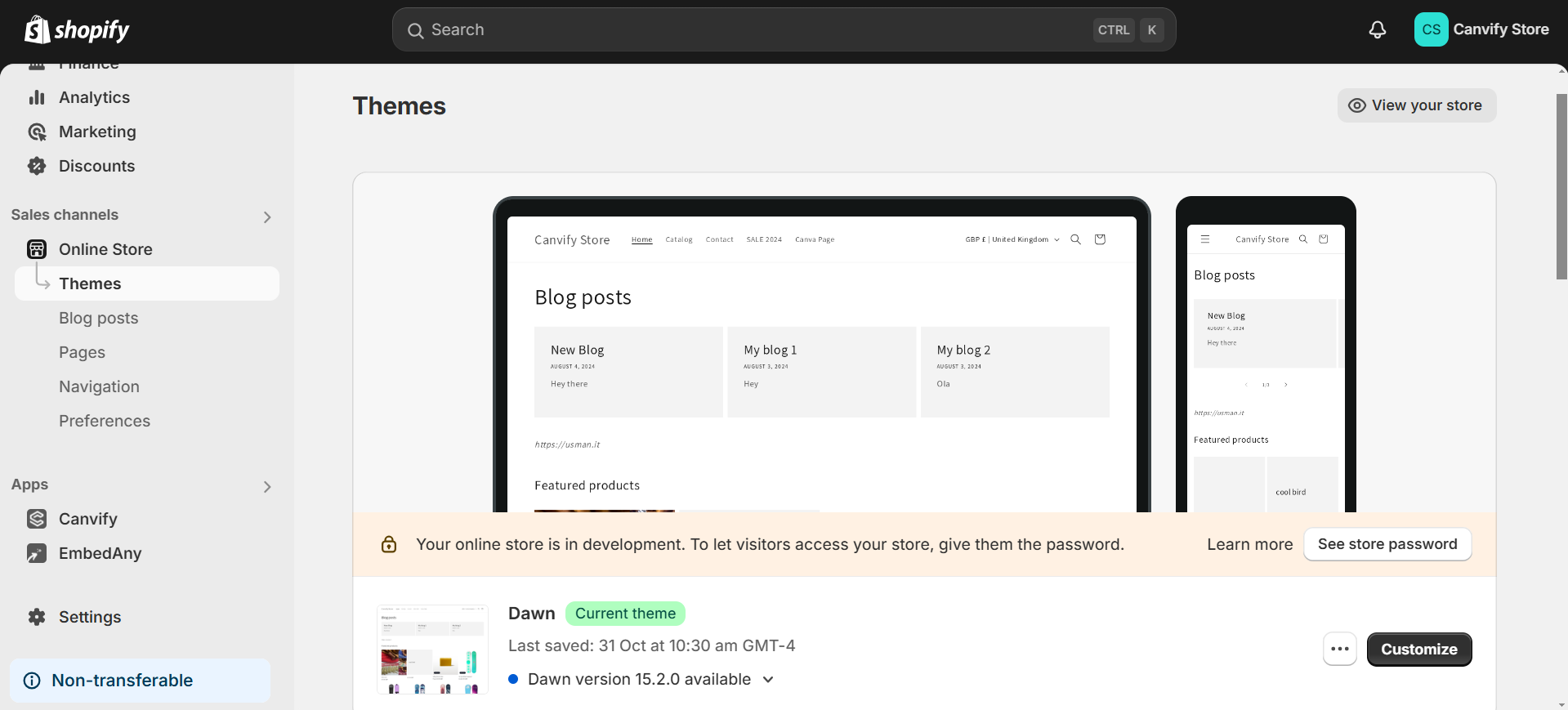Click the EmbedAny app icon
The height and width of the screenshot is (710, 1568).
[37, 553]
